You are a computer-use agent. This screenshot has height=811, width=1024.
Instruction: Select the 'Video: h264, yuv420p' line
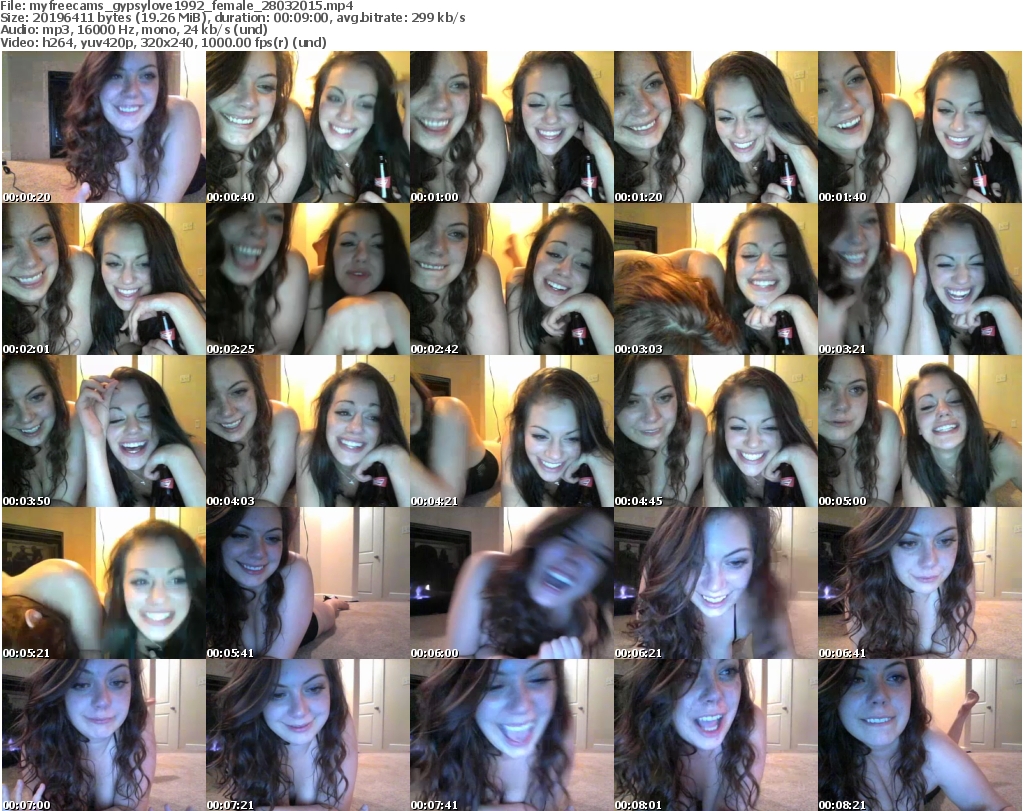point(163,42)
